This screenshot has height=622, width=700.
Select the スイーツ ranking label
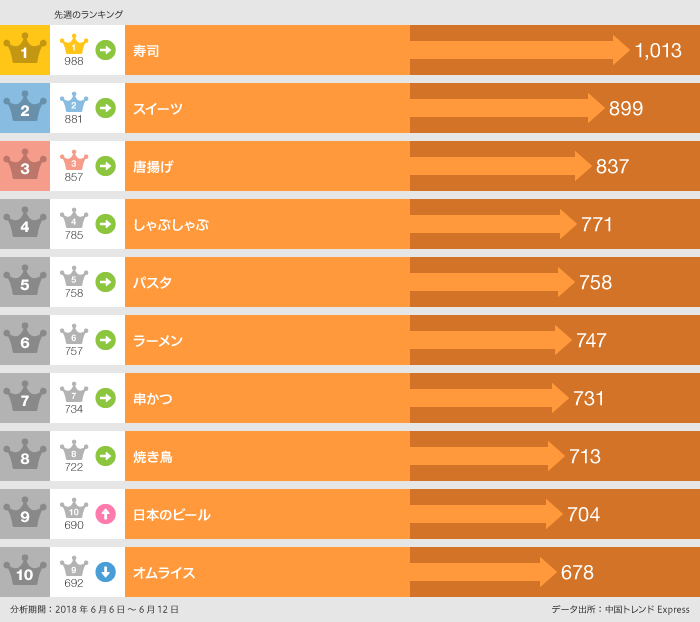click(x=158, y=108)
